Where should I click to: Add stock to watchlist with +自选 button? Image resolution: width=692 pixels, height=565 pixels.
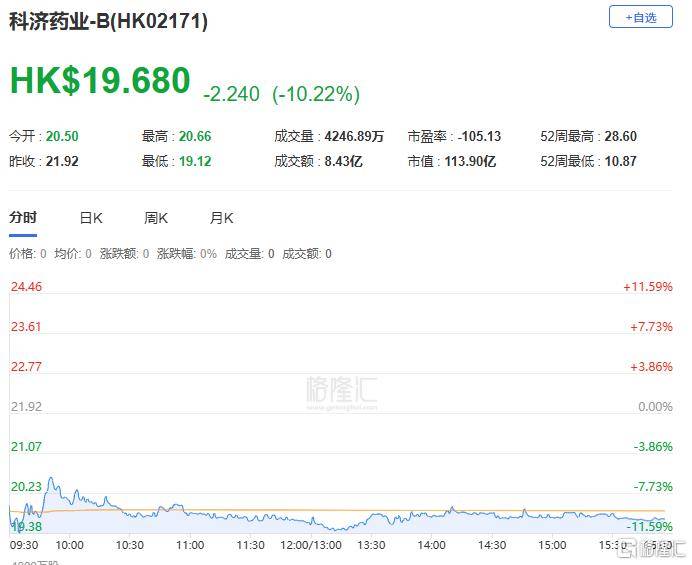pos(640,17)
